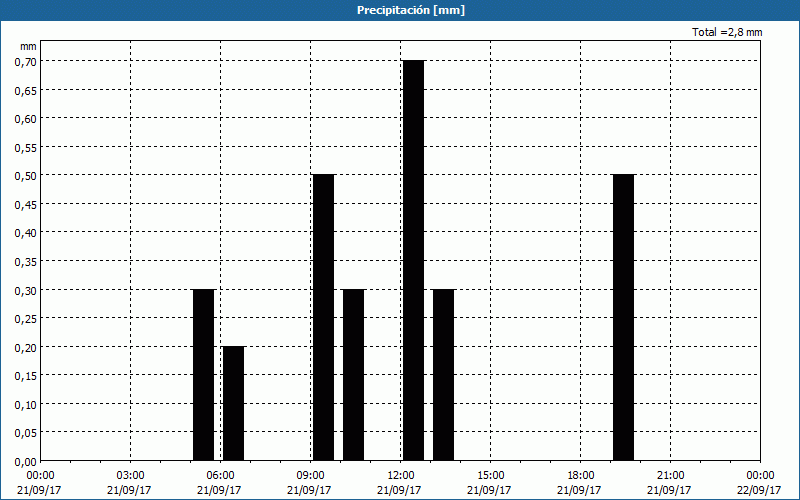
Task: Select the 18:00 time label
Action: click(581, 476)
